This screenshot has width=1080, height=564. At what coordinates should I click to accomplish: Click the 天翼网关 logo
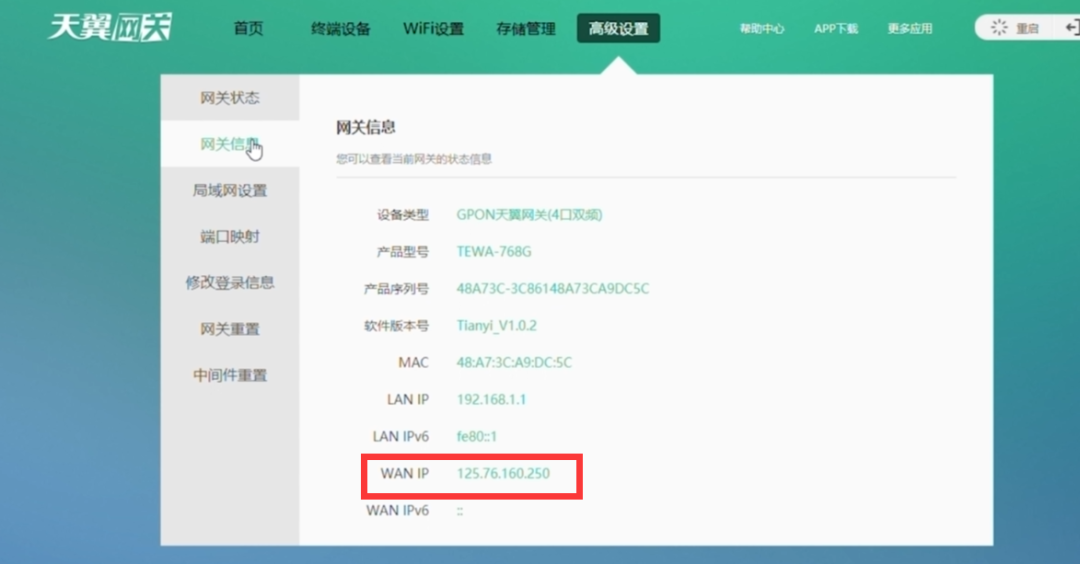[110, 28]
